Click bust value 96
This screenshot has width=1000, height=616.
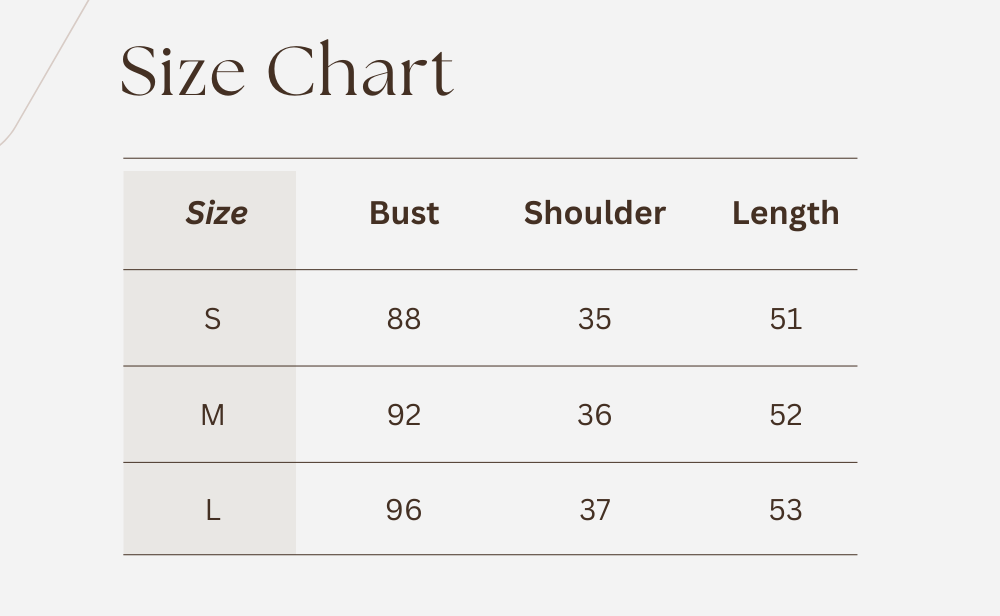click(x=404, y=511)
